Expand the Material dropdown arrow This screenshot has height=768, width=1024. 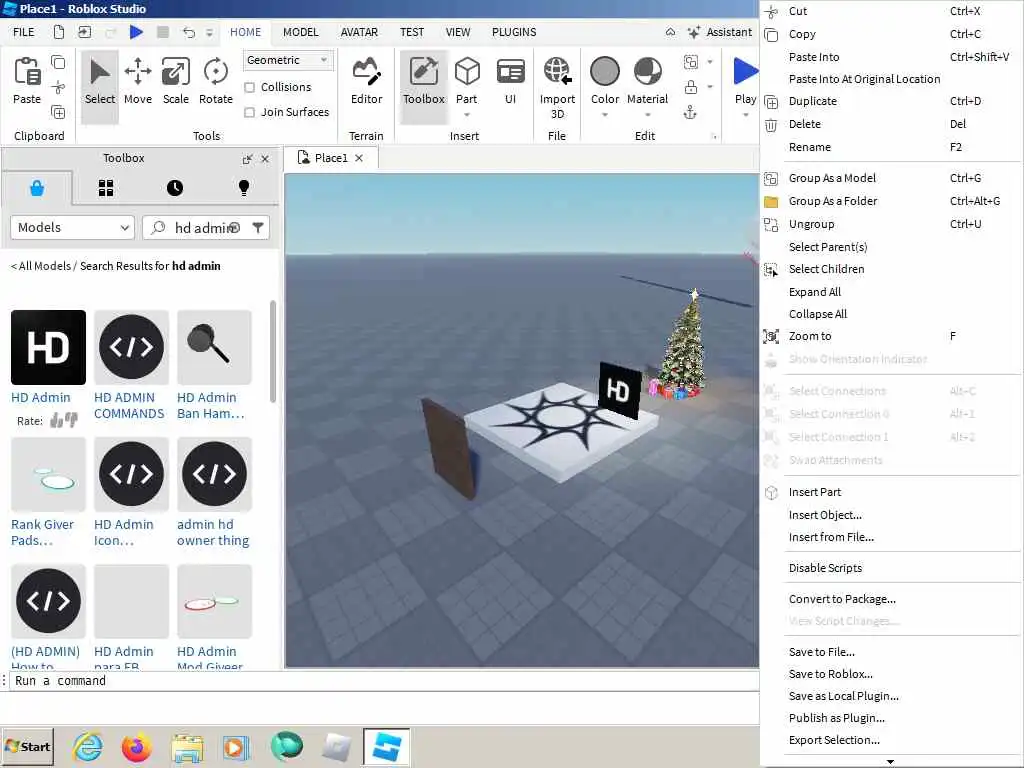pos(647,115)
